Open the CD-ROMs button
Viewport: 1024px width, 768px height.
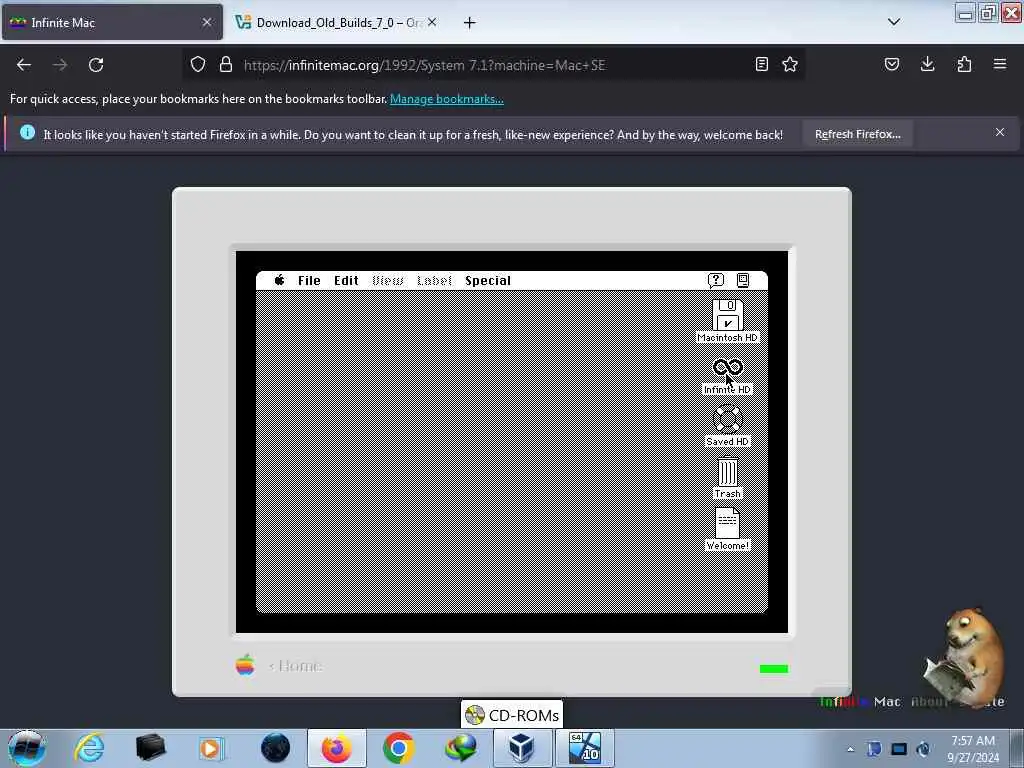(x=511, y=715)
